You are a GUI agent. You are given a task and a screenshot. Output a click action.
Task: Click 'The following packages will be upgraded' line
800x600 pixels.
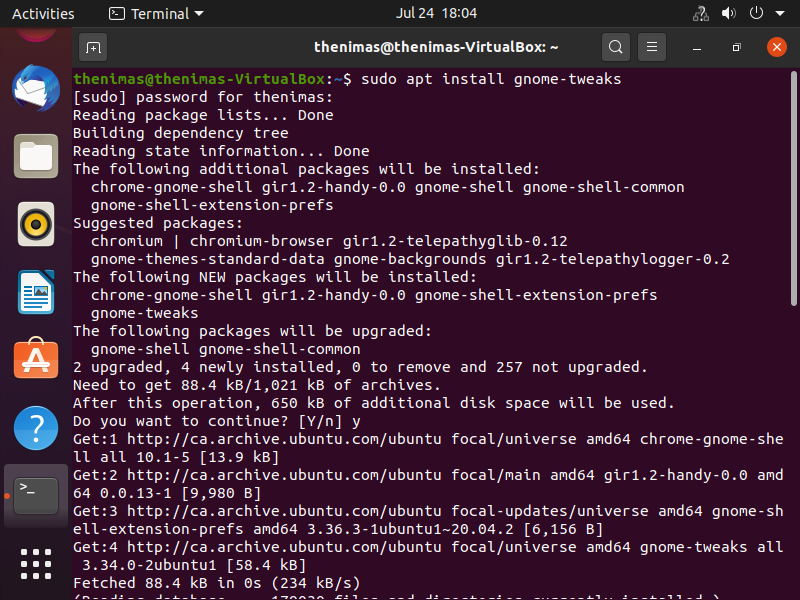coord(253,331)
